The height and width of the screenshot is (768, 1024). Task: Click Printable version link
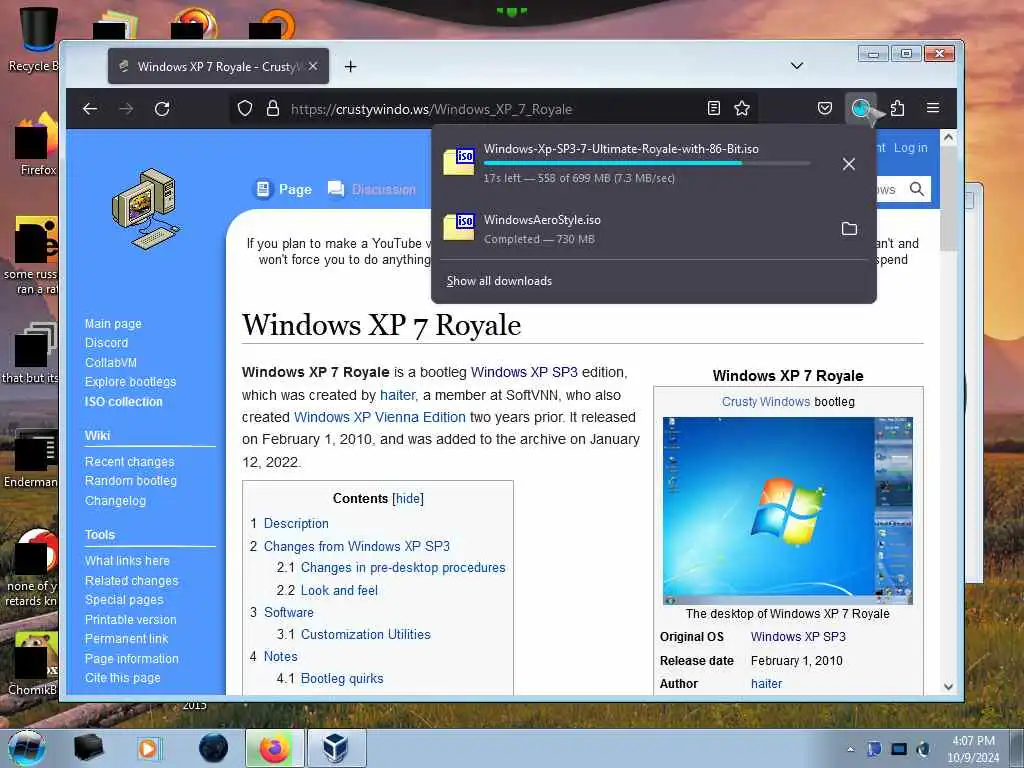point(131,619)
